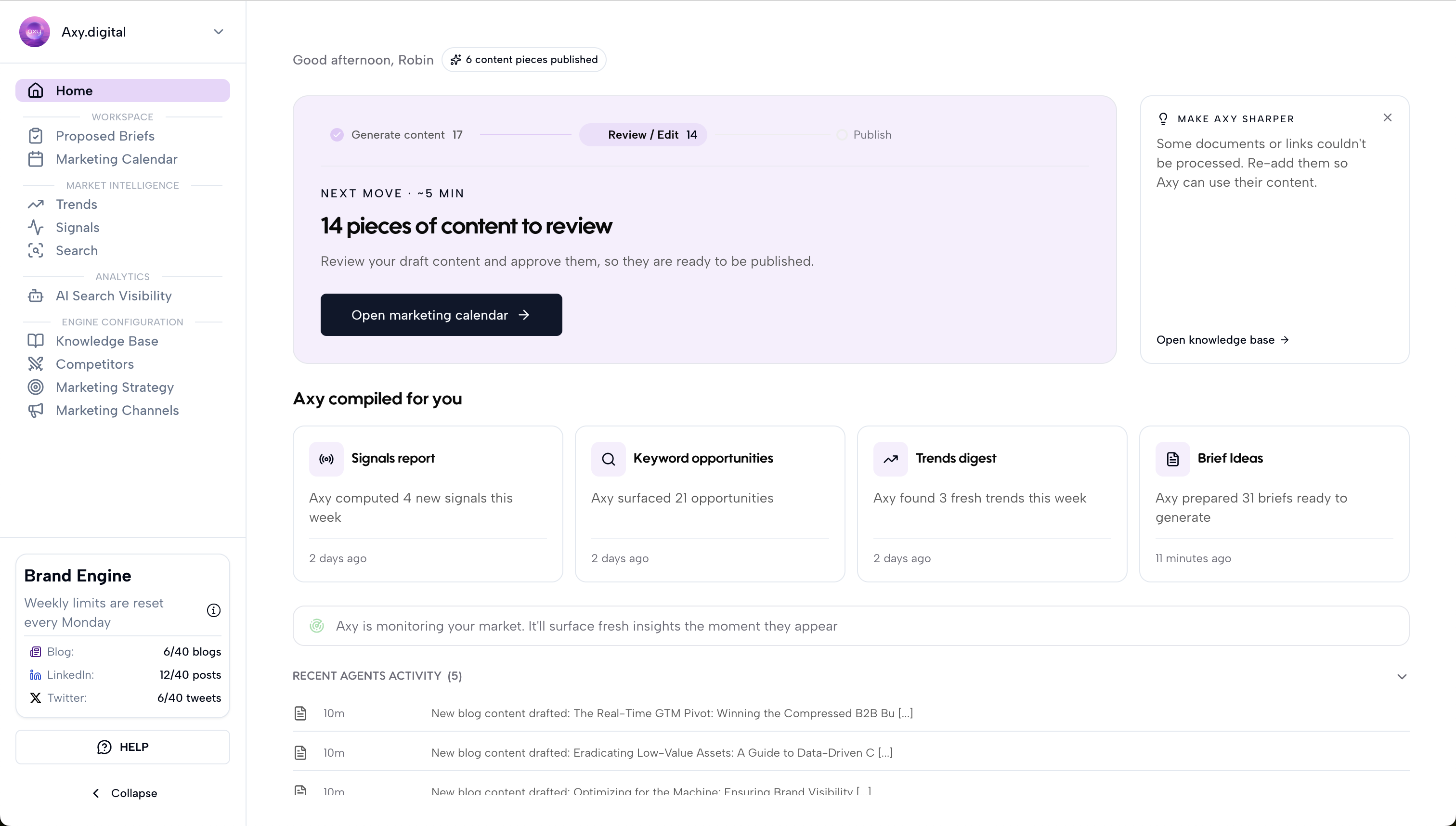Open Marketing Strategy page
The height and width of the screenshot is (826, 1456).
pyautogui.click(x=123, y=387)
